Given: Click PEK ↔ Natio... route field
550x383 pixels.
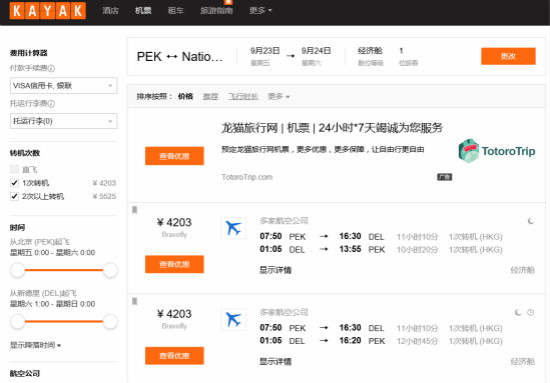Looking at the screenshot, I should coord(180,57).
